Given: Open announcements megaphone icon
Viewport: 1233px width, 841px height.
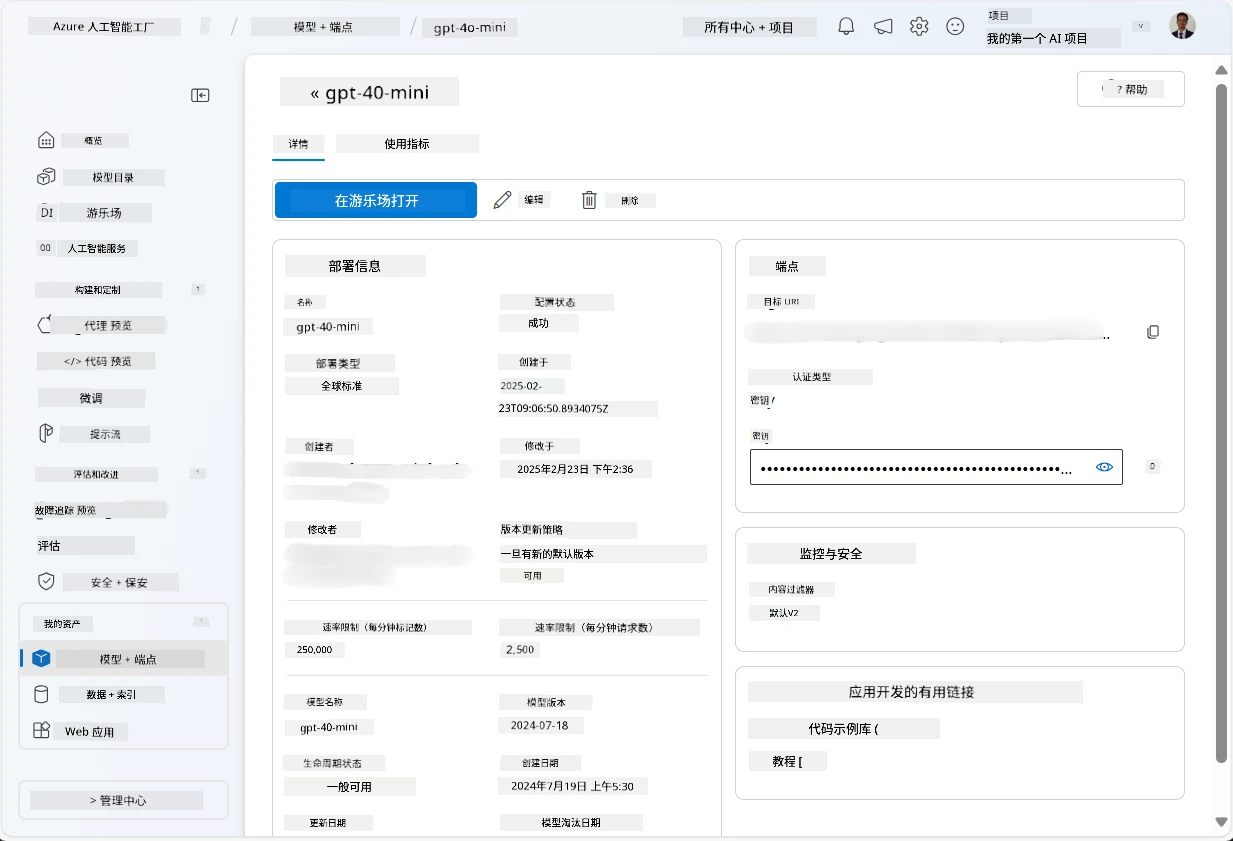Looking at the screenshot, I should 883,27.
